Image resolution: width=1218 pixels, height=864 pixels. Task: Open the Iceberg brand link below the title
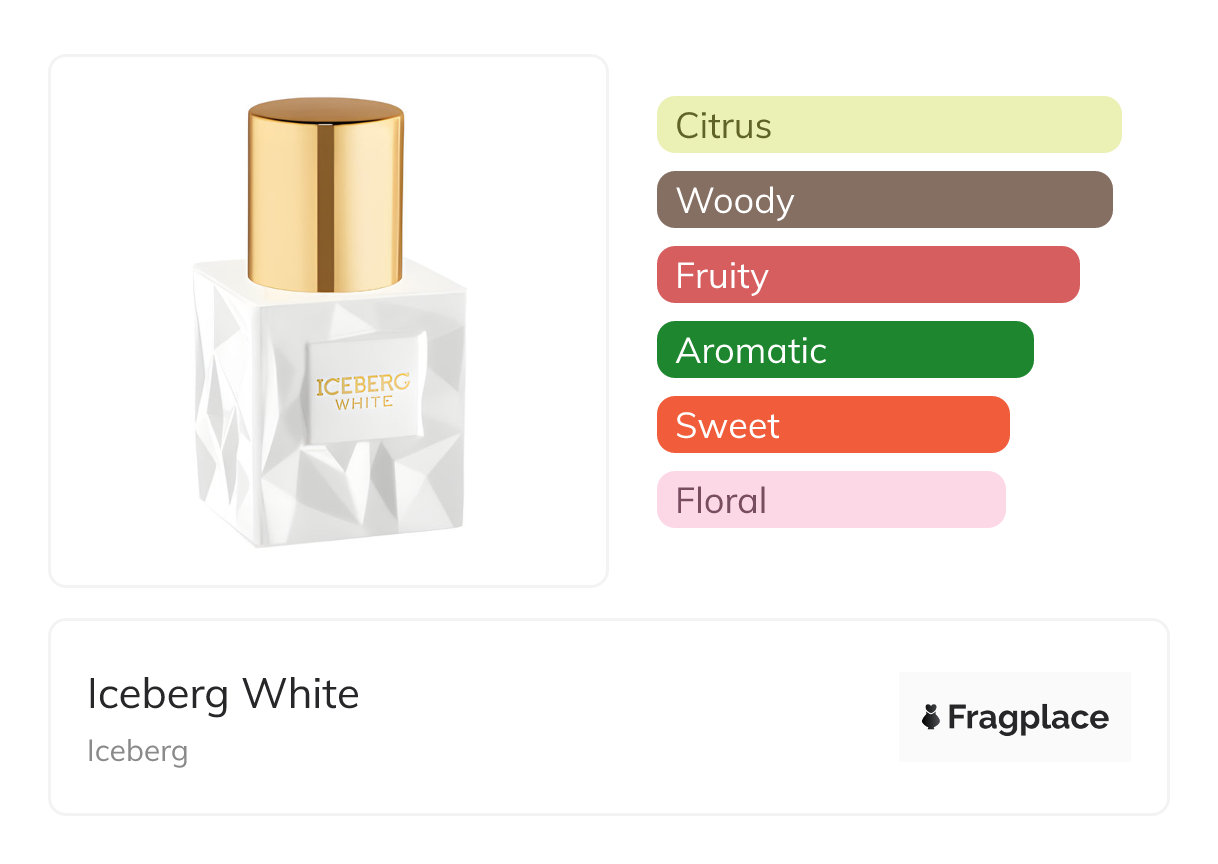point(137,750)
